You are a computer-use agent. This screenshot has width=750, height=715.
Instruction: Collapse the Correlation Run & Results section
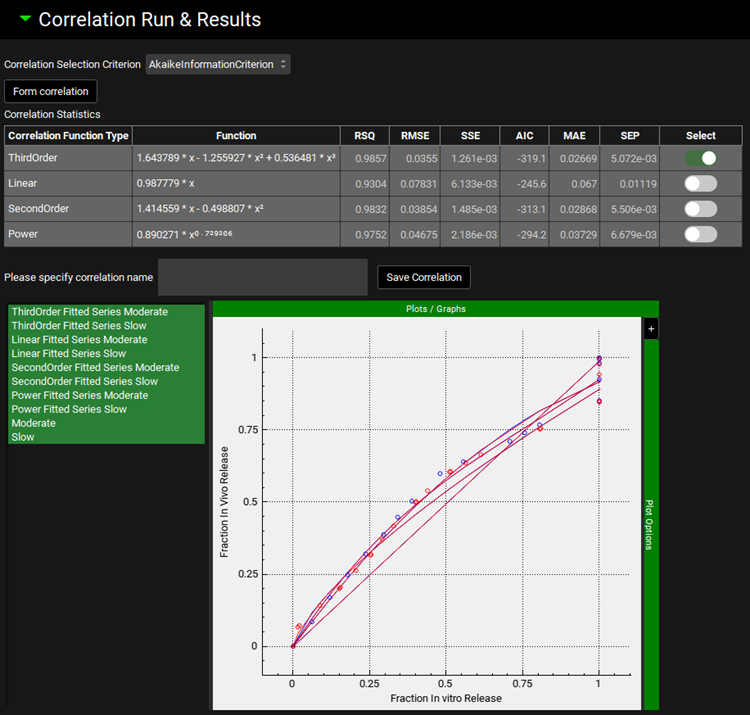[25, 19]
